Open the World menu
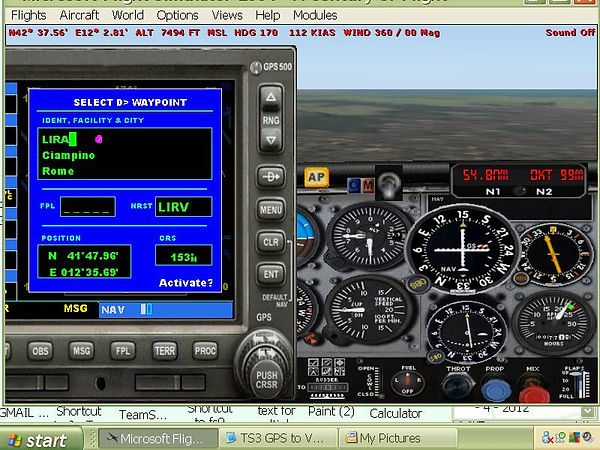Viewport: 600px width, 450px height. coord(128,15)
